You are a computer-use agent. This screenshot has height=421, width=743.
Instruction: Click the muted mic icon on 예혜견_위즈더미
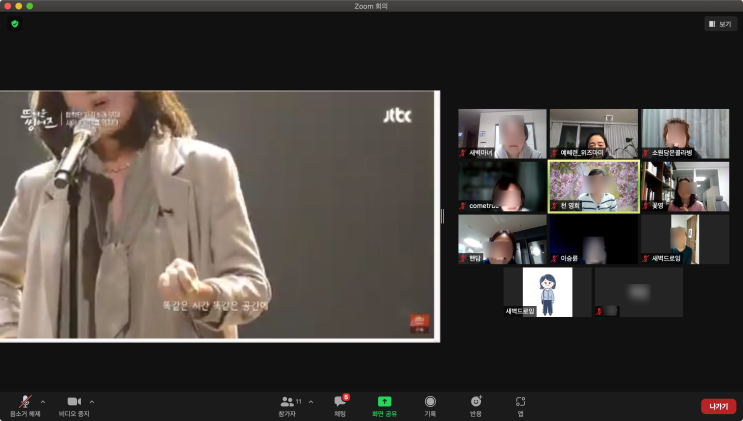(x=554, y=153)
